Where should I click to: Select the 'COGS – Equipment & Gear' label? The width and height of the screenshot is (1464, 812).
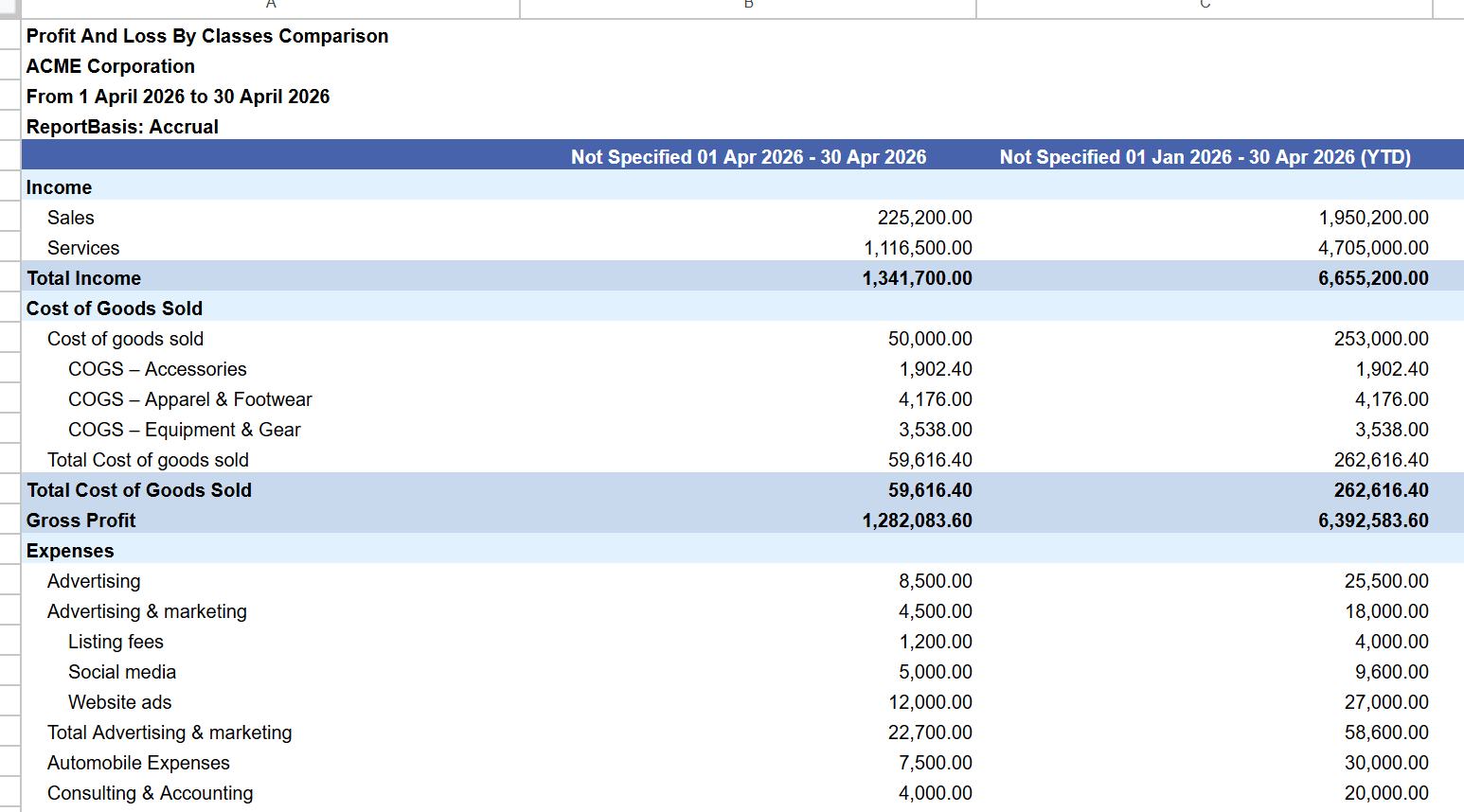pyautogui.click(x=184, y=430)
